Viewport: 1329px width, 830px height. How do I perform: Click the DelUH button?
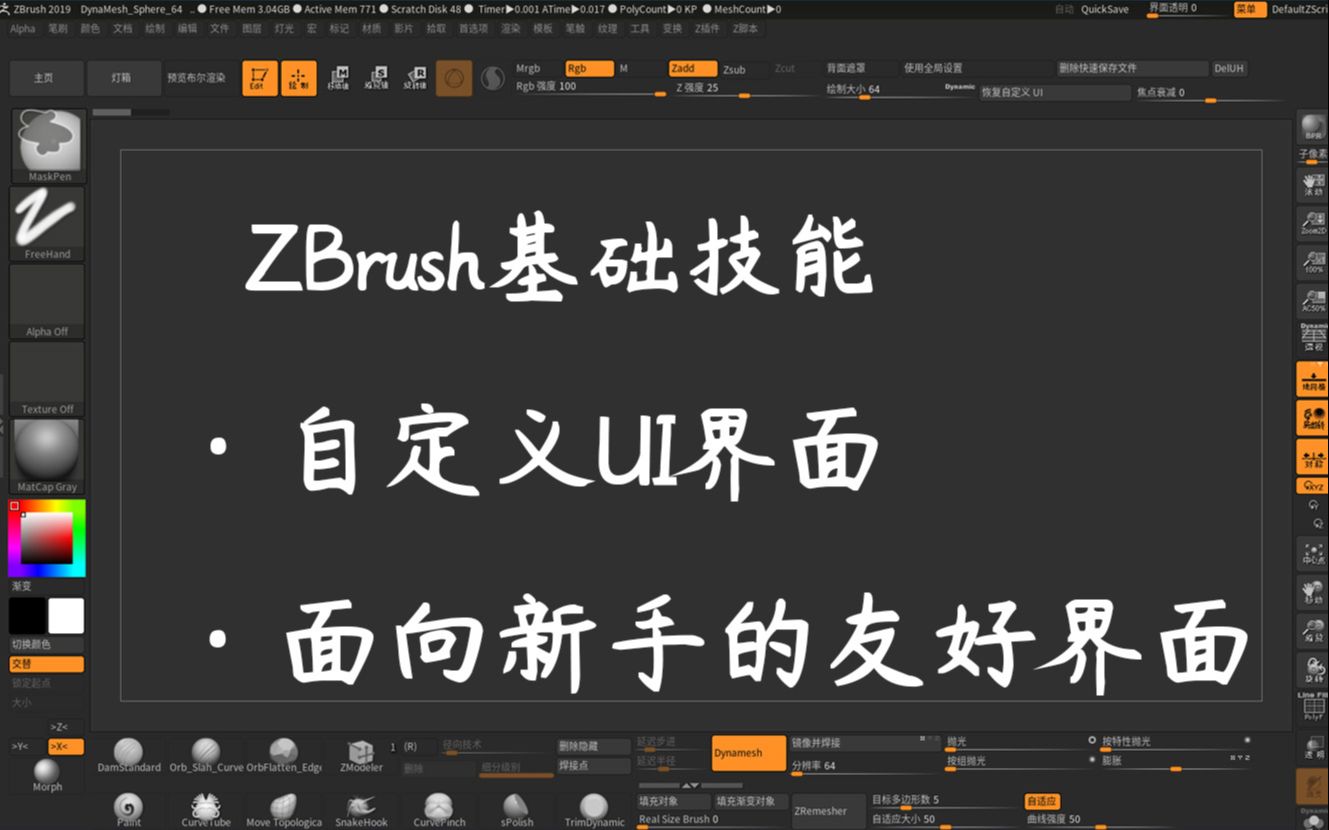(x=1229, y=69)
